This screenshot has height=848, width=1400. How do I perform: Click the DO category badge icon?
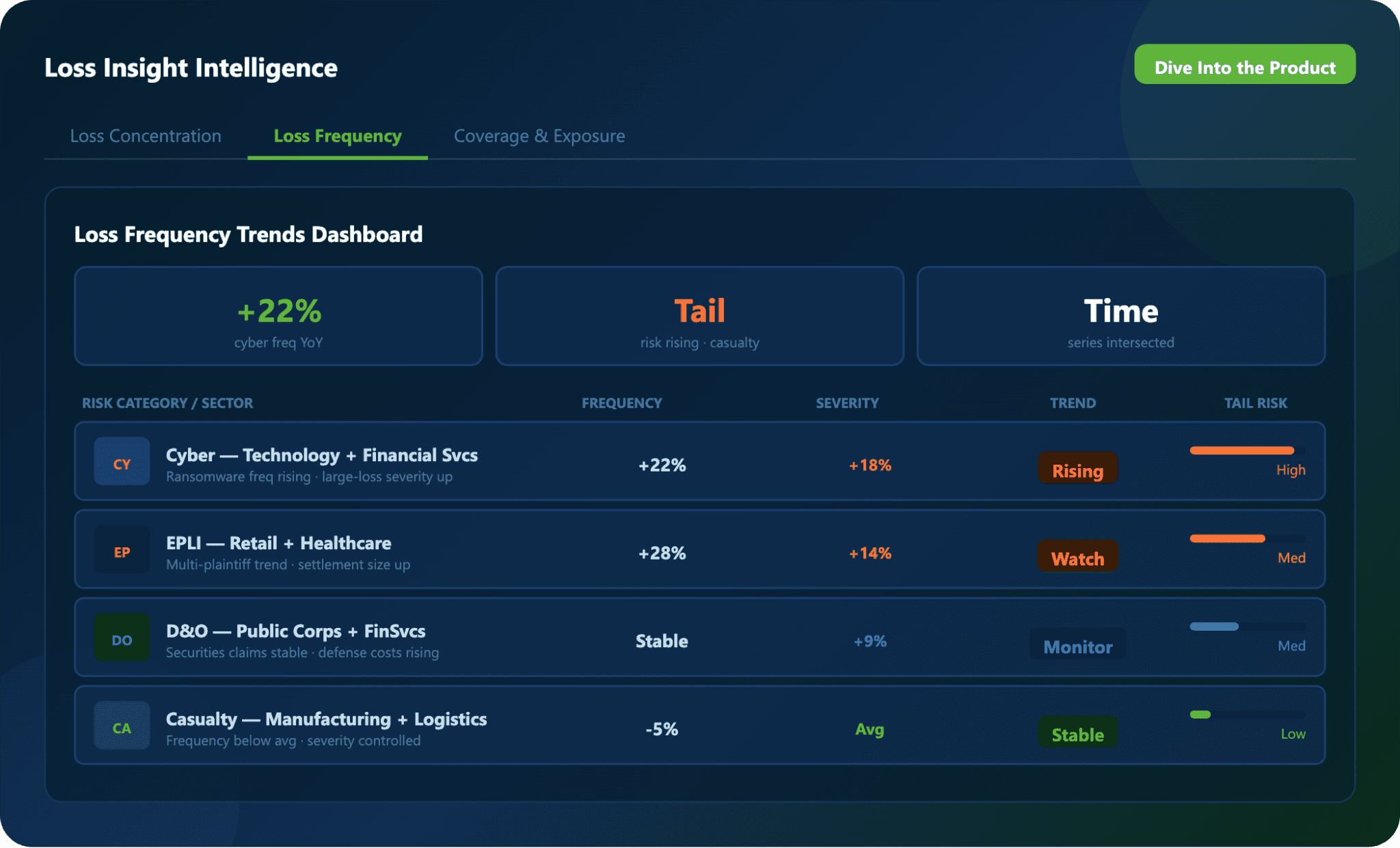[x=122, y=638]
